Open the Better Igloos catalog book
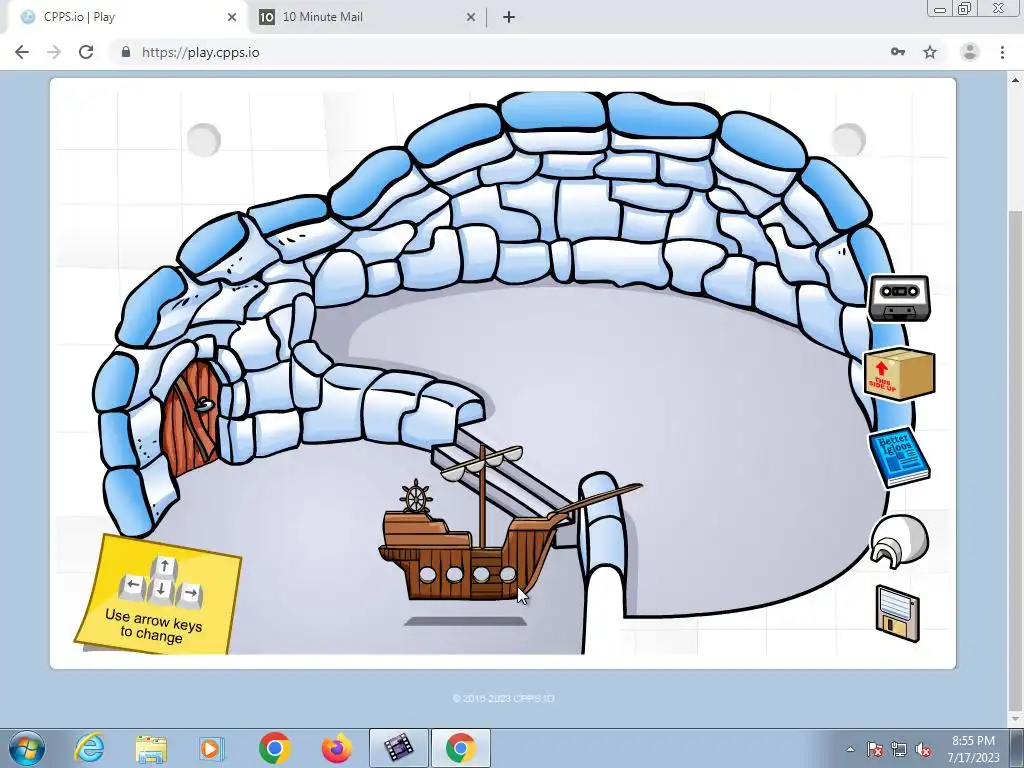This screenshot has height=768, width=1024. (899, 457)
